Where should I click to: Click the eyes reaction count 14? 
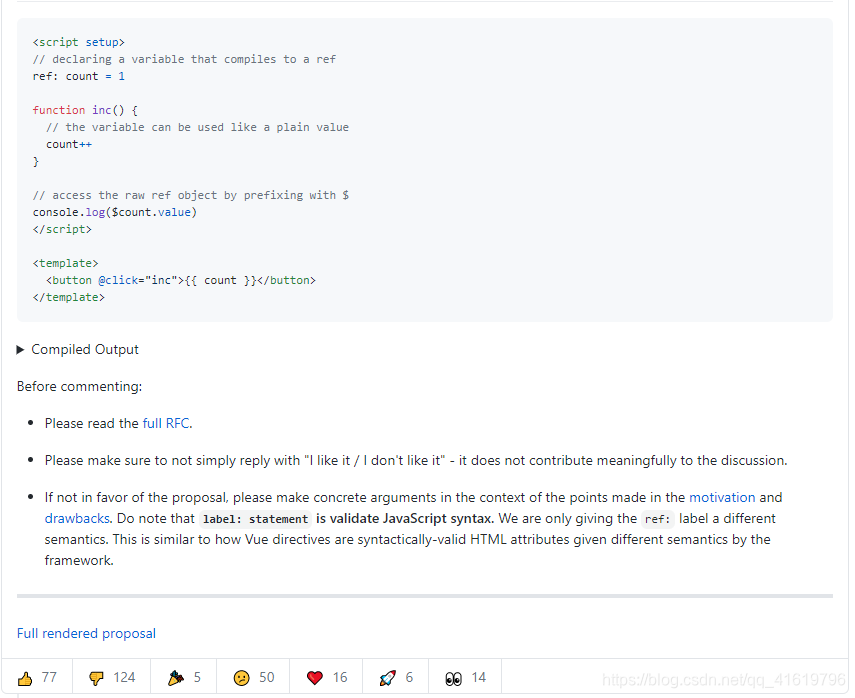click(479, 677)
